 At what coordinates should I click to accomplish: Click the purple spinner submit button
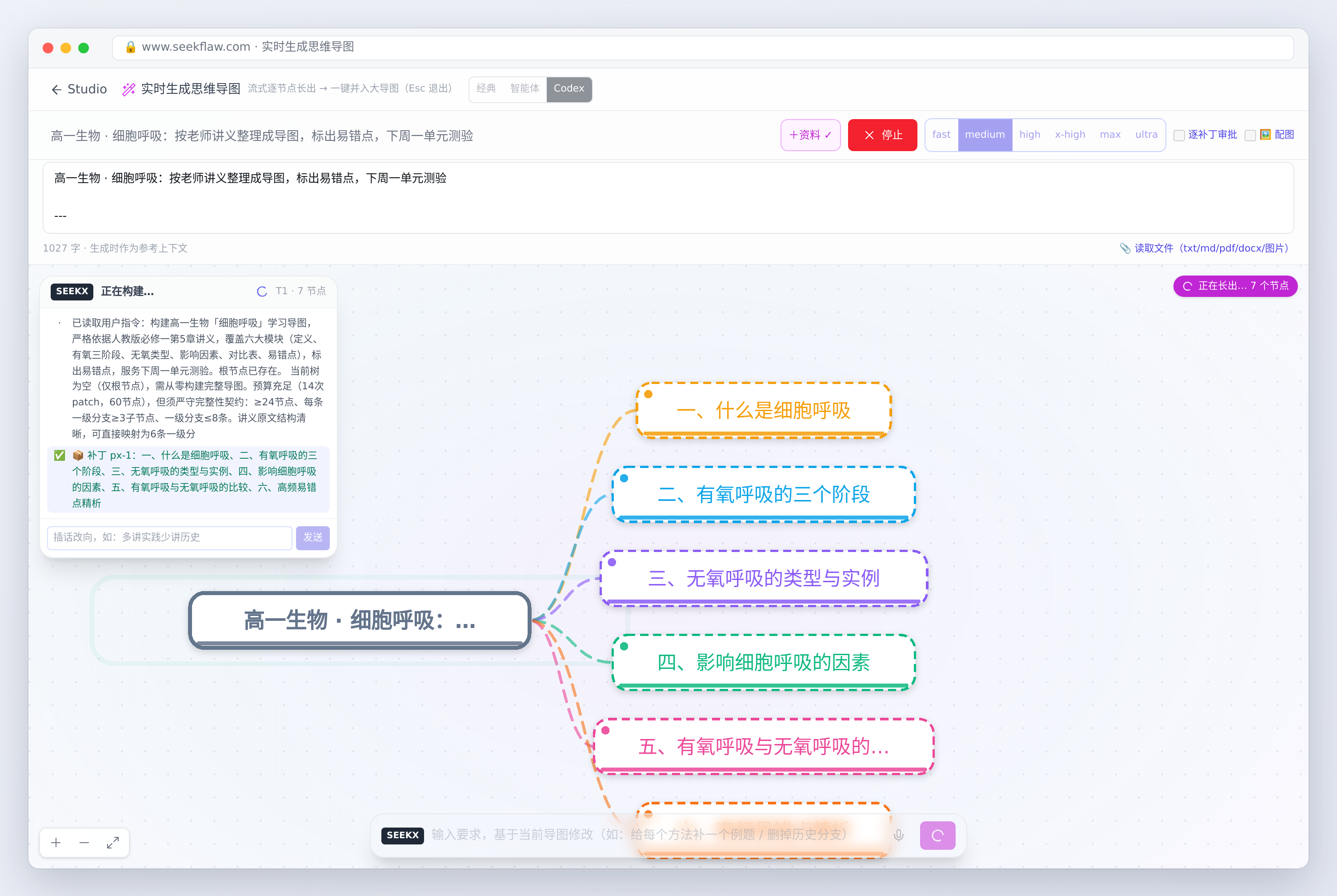937,836
